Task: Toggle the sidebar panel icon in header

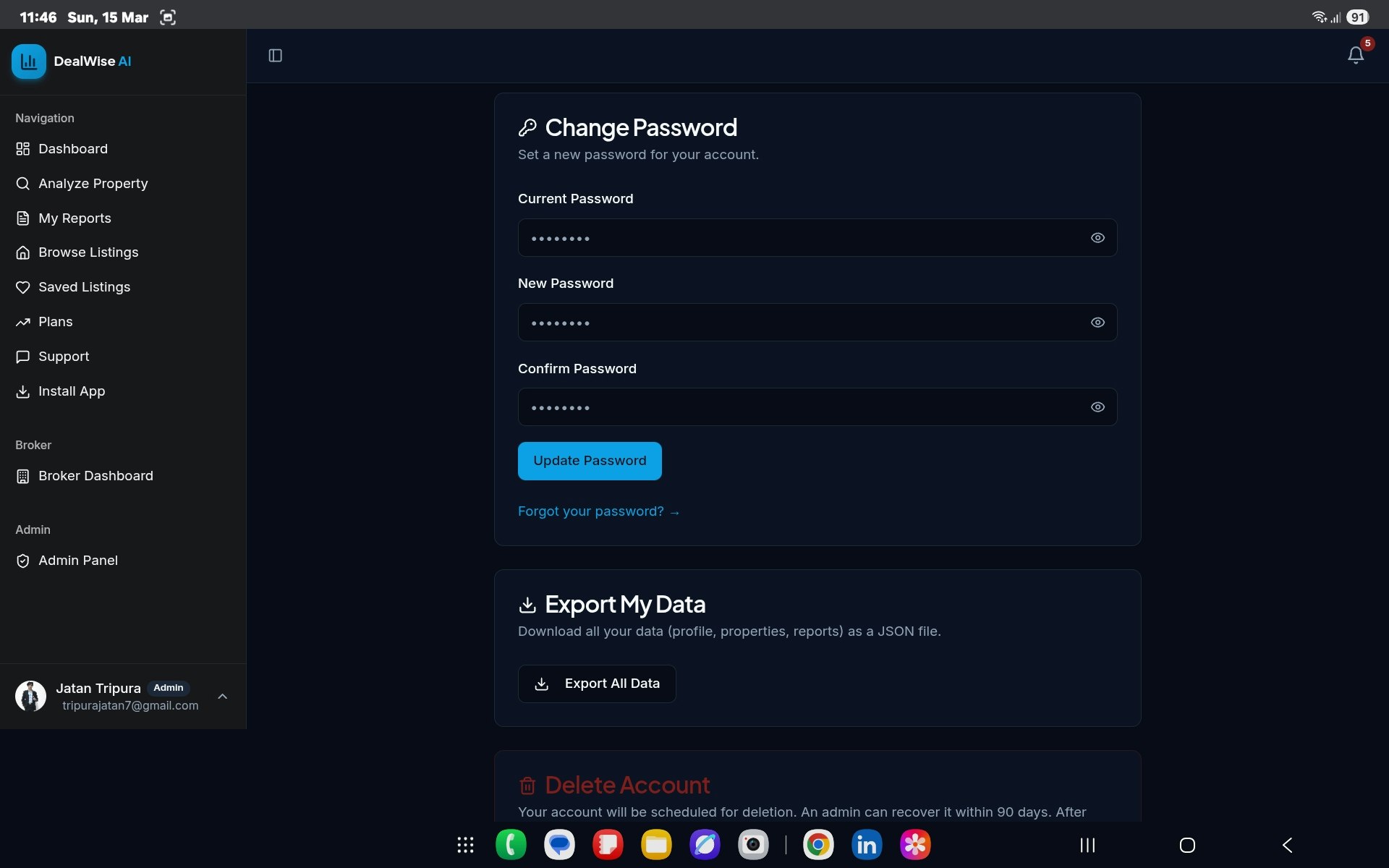Action: coord(275,55)
